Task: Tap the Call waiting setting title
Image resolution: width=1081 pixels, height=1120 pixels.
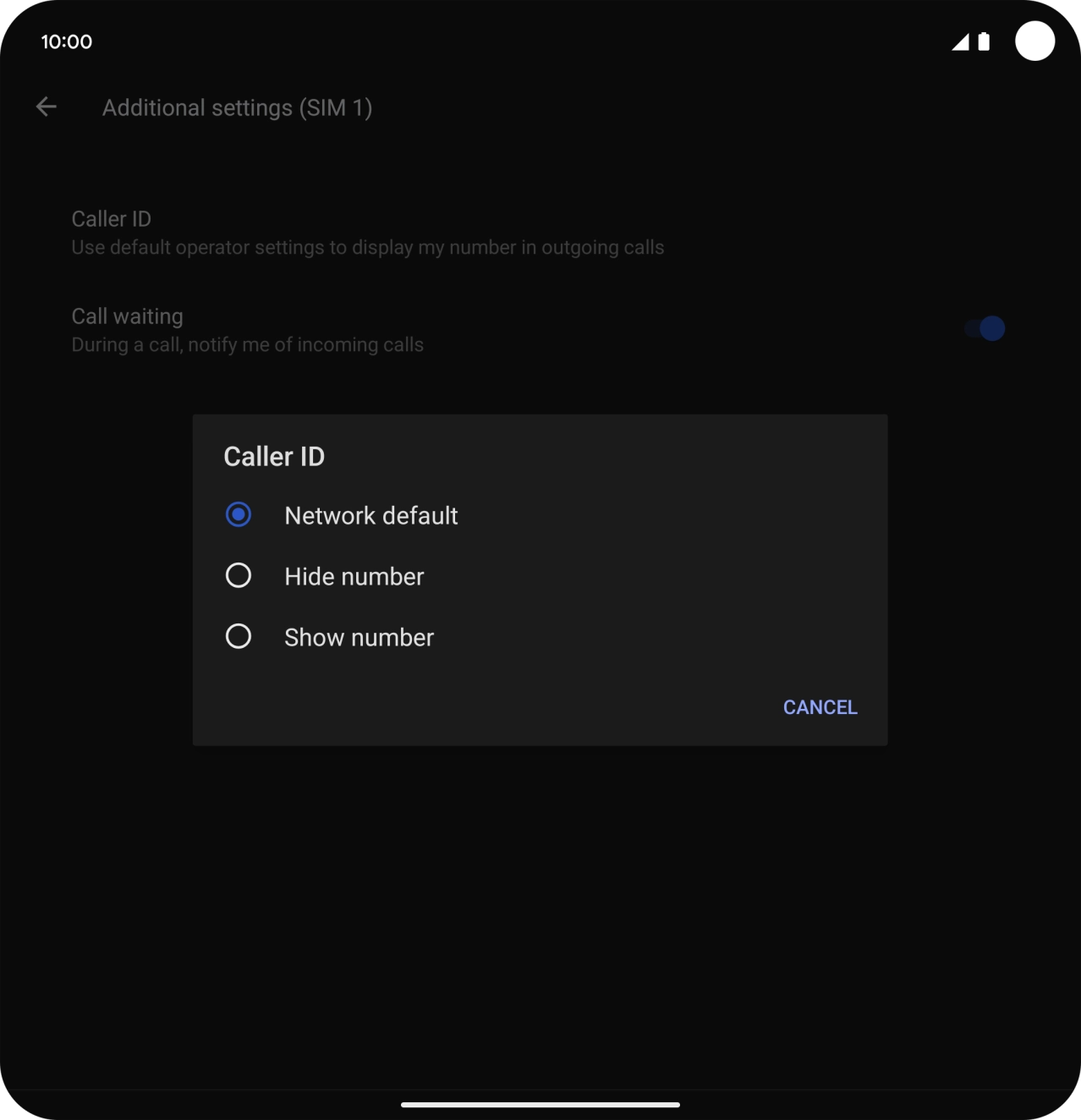Action: click(127, 316)
